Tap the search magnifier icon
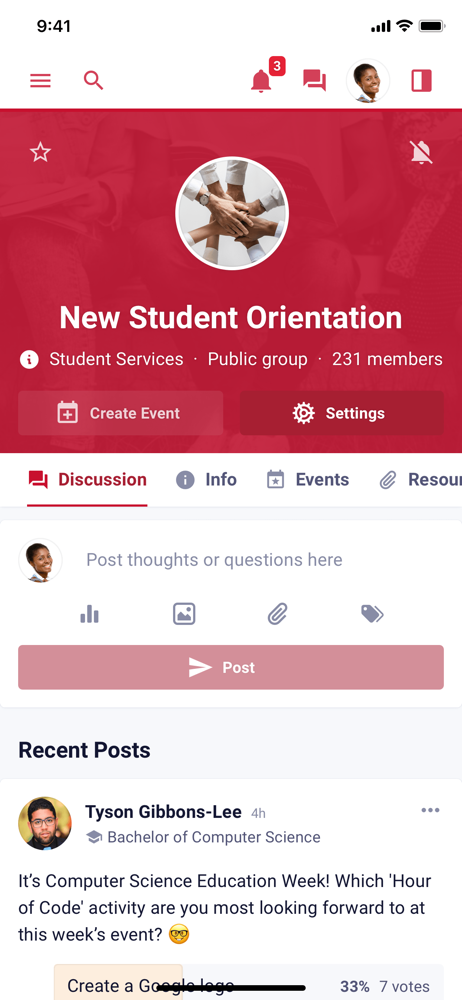462x1000 pixels. click(93, 80)
